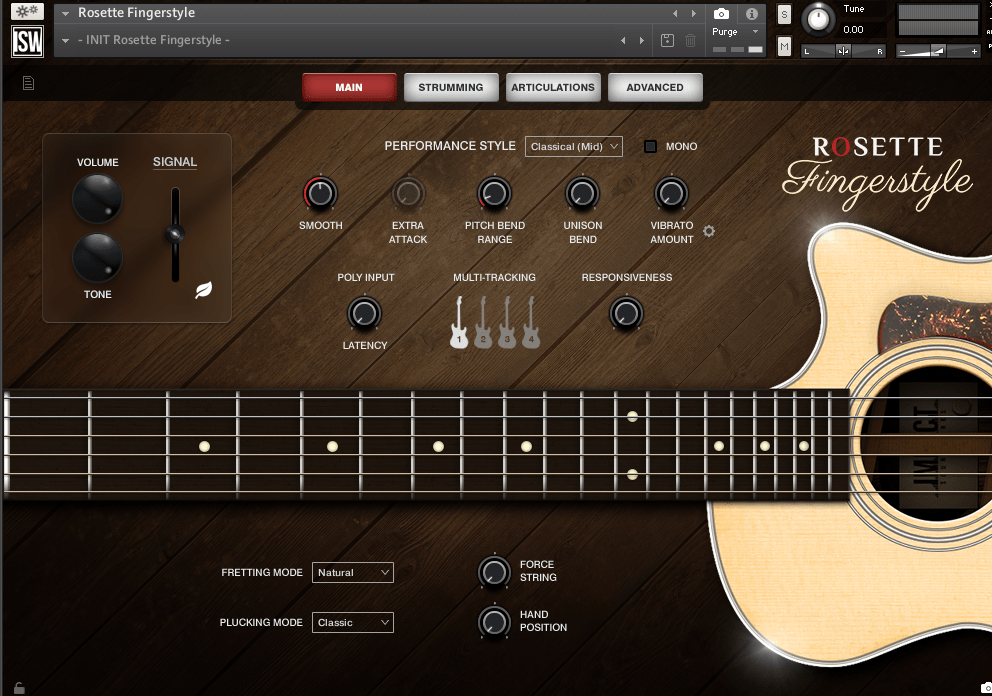Click the Volume knob
This screenshot has width=992, height=696.
point(98,198)
